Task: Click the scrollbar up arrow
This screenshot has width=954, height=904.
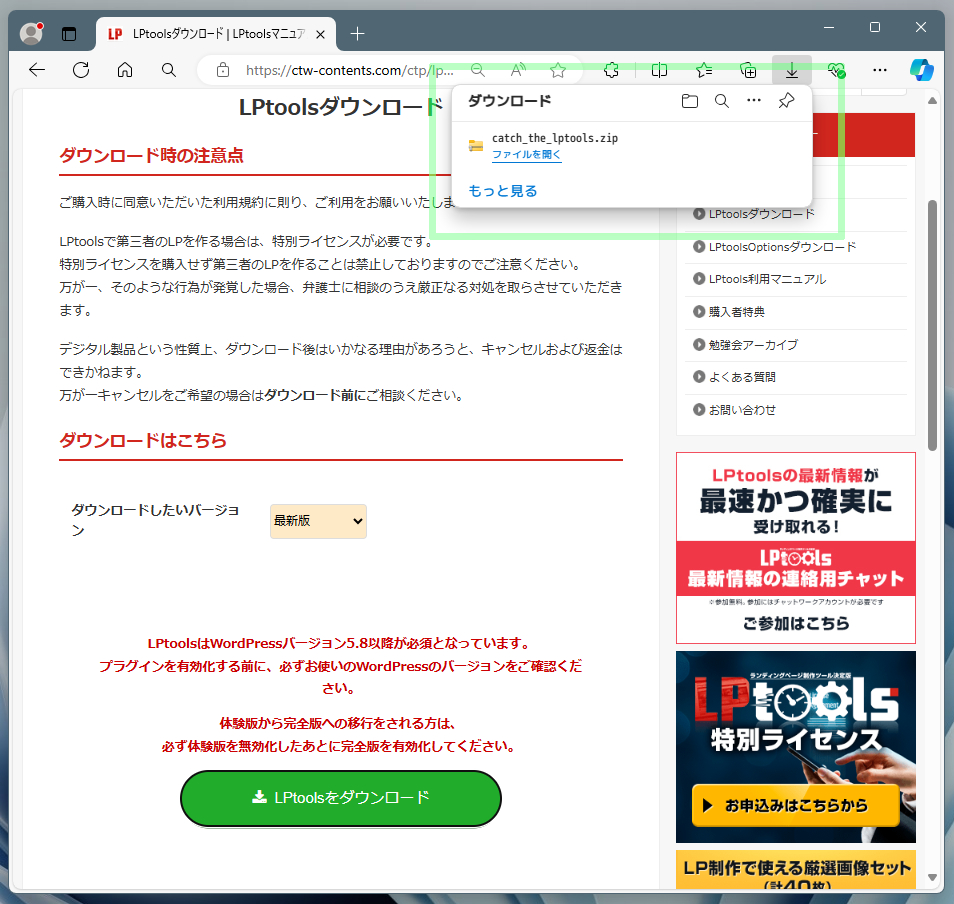Action: [x=932, y=101]
